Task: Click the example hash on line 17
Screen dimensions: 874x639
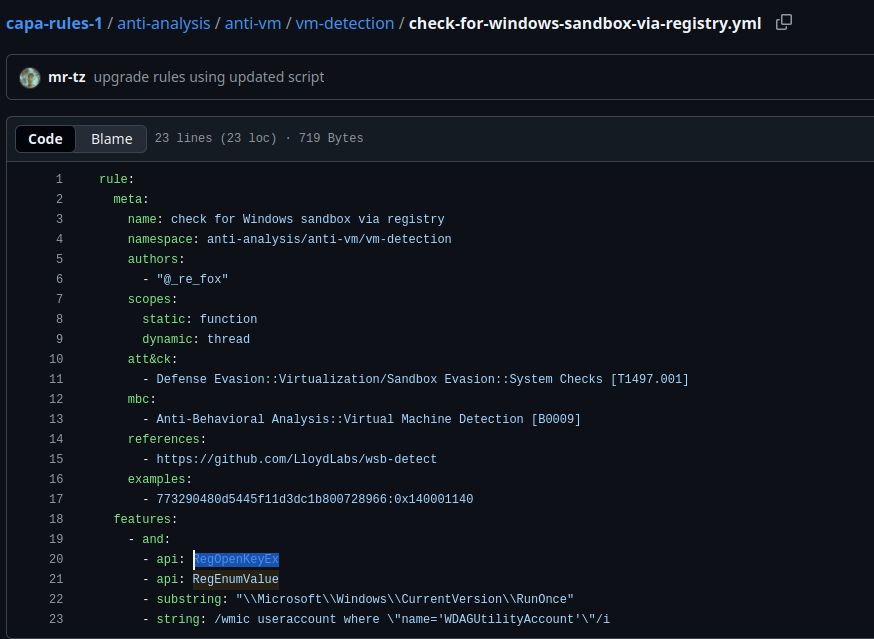Action: coord(314,499)
